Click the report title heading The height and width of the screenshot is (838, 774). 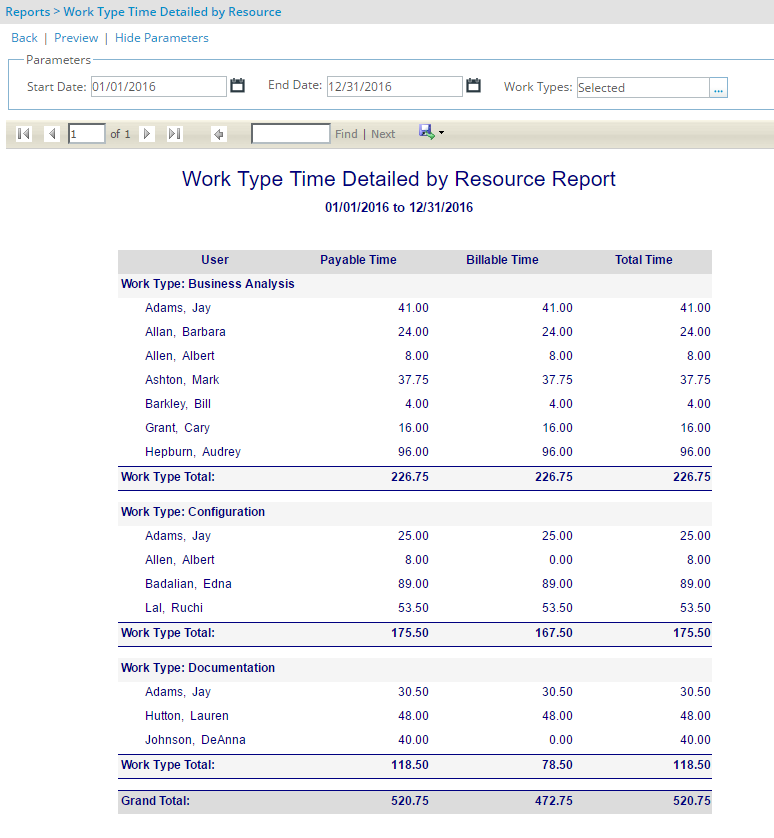399,179
